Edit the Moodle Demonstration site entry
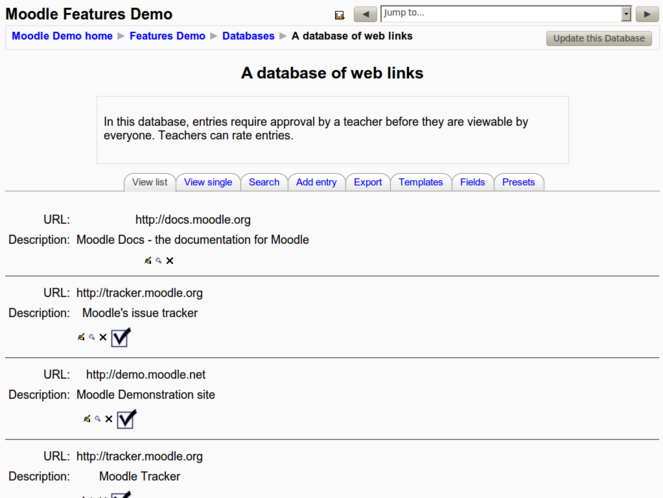 [x=87, y=419]
